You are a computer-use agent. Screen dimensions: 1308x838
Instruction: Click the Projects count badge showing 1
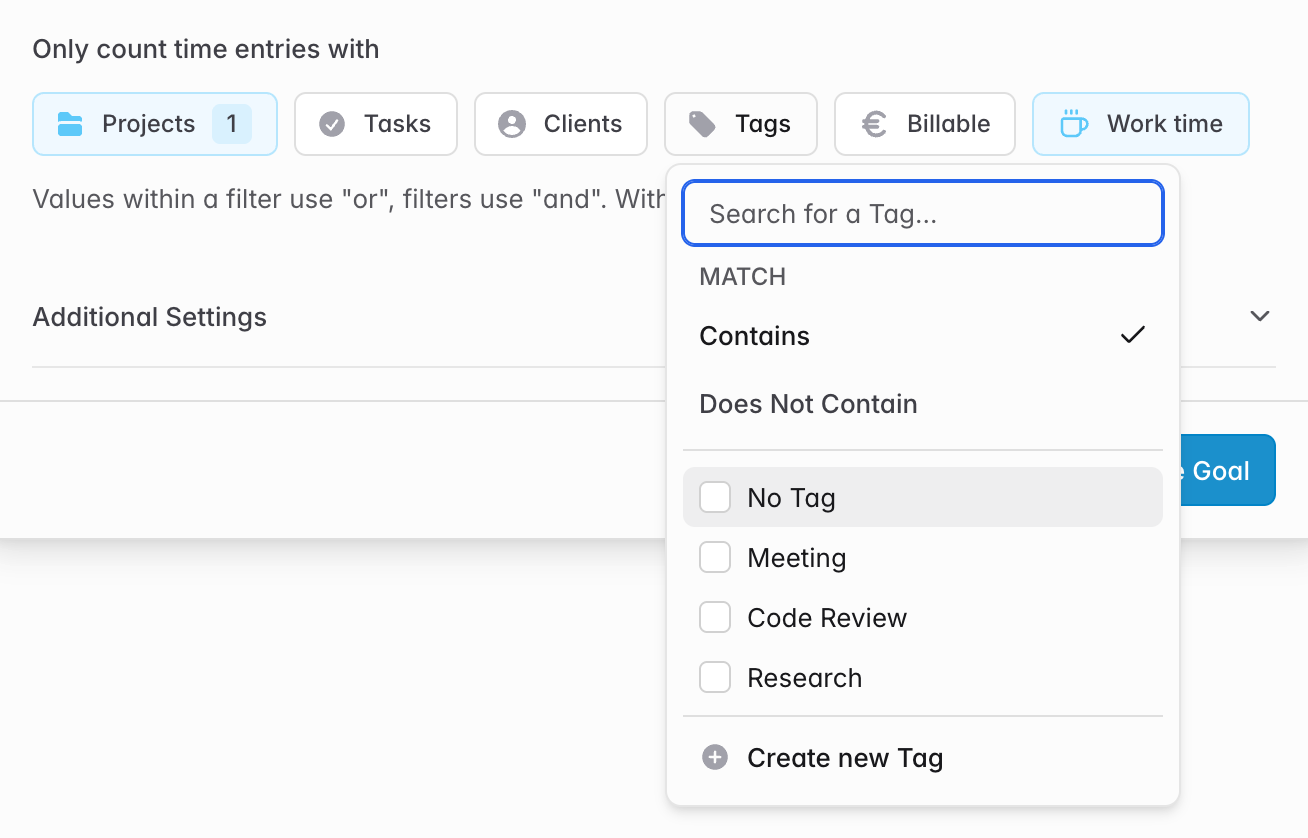(x=232, y=124)
